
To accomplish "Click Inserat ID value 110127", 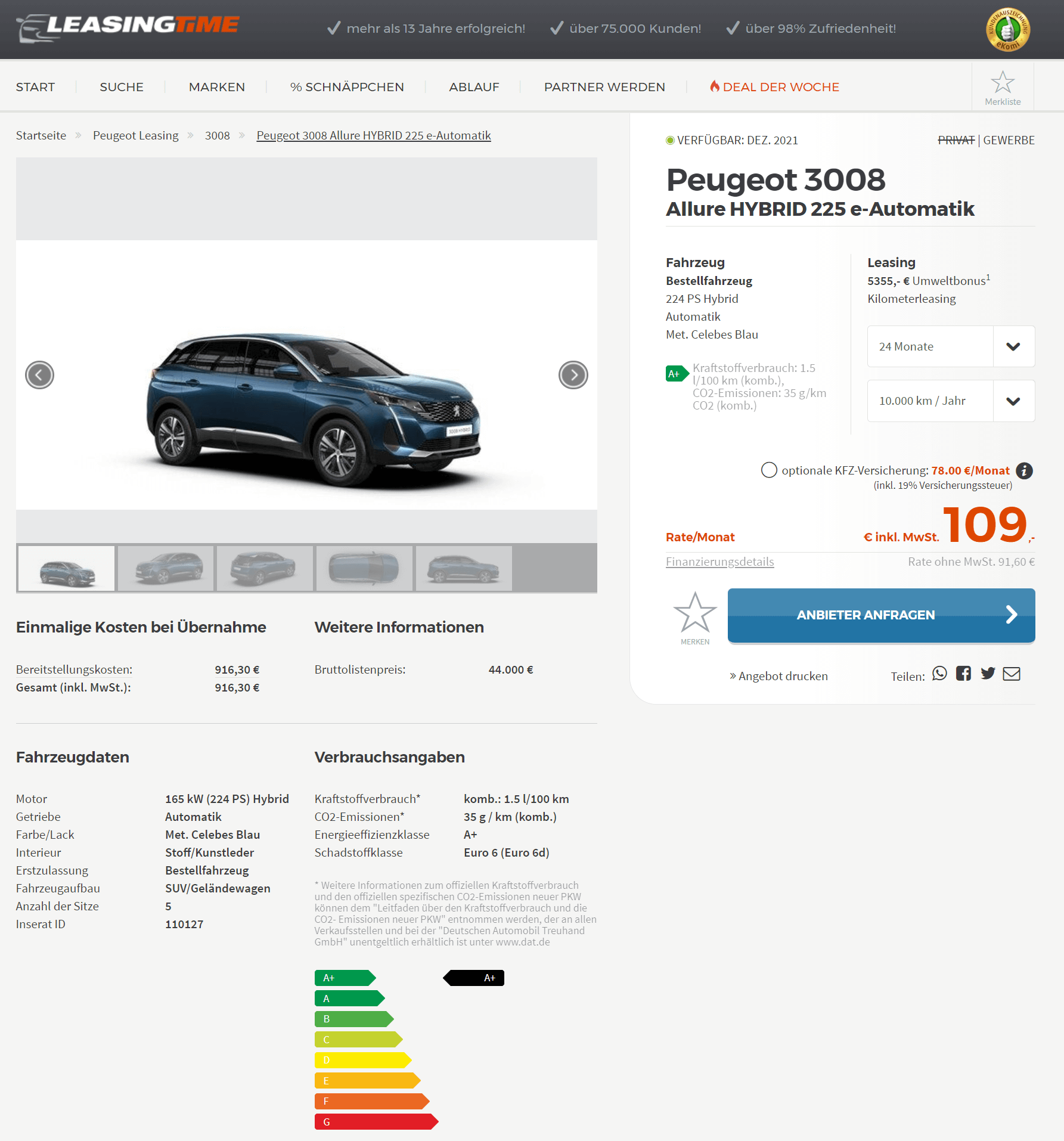I will [184, 924].
